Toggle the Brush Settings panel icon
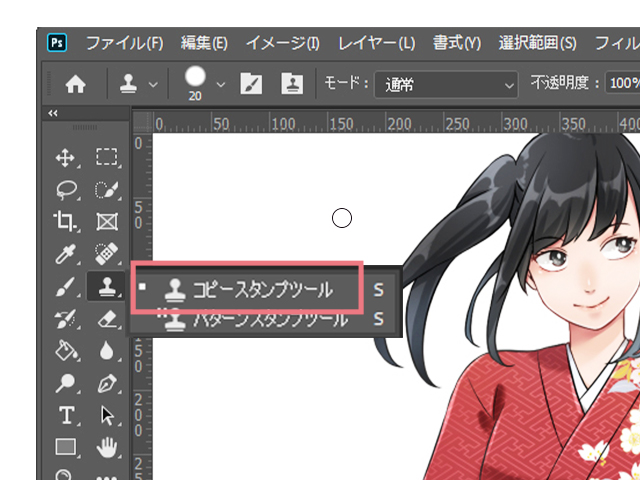The width and height of the screenshot is (640, 480). tap(251, 84)
